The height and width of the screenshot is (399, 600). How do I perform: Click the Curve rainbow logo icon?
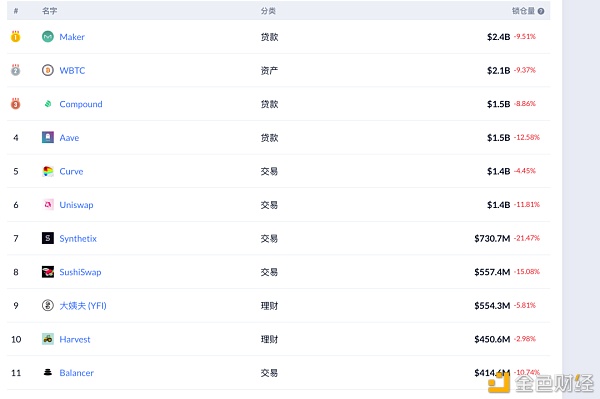click(x=48, y=171)
